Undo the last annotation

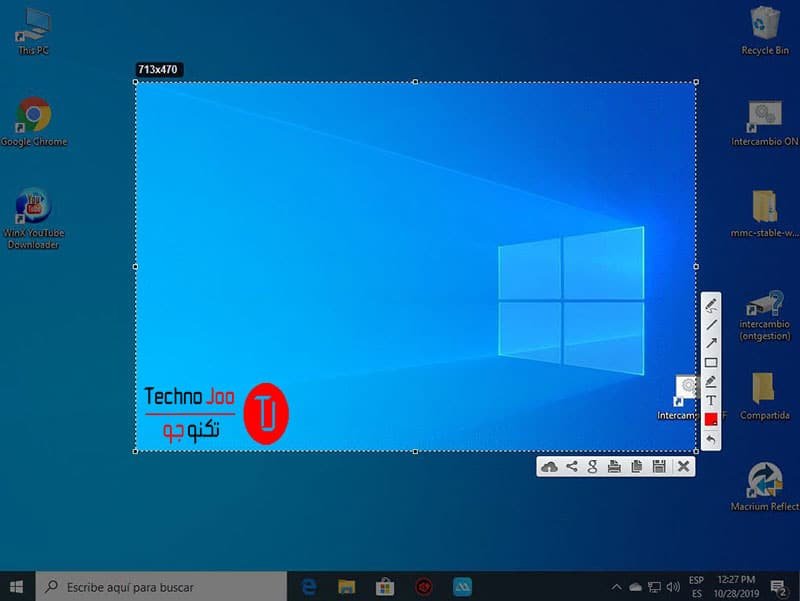click(711, 439)
